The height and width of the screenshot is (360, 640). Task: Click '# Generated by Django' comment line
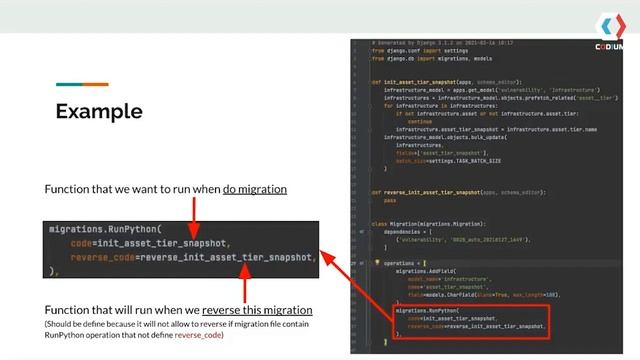click(x=442, y=43)
